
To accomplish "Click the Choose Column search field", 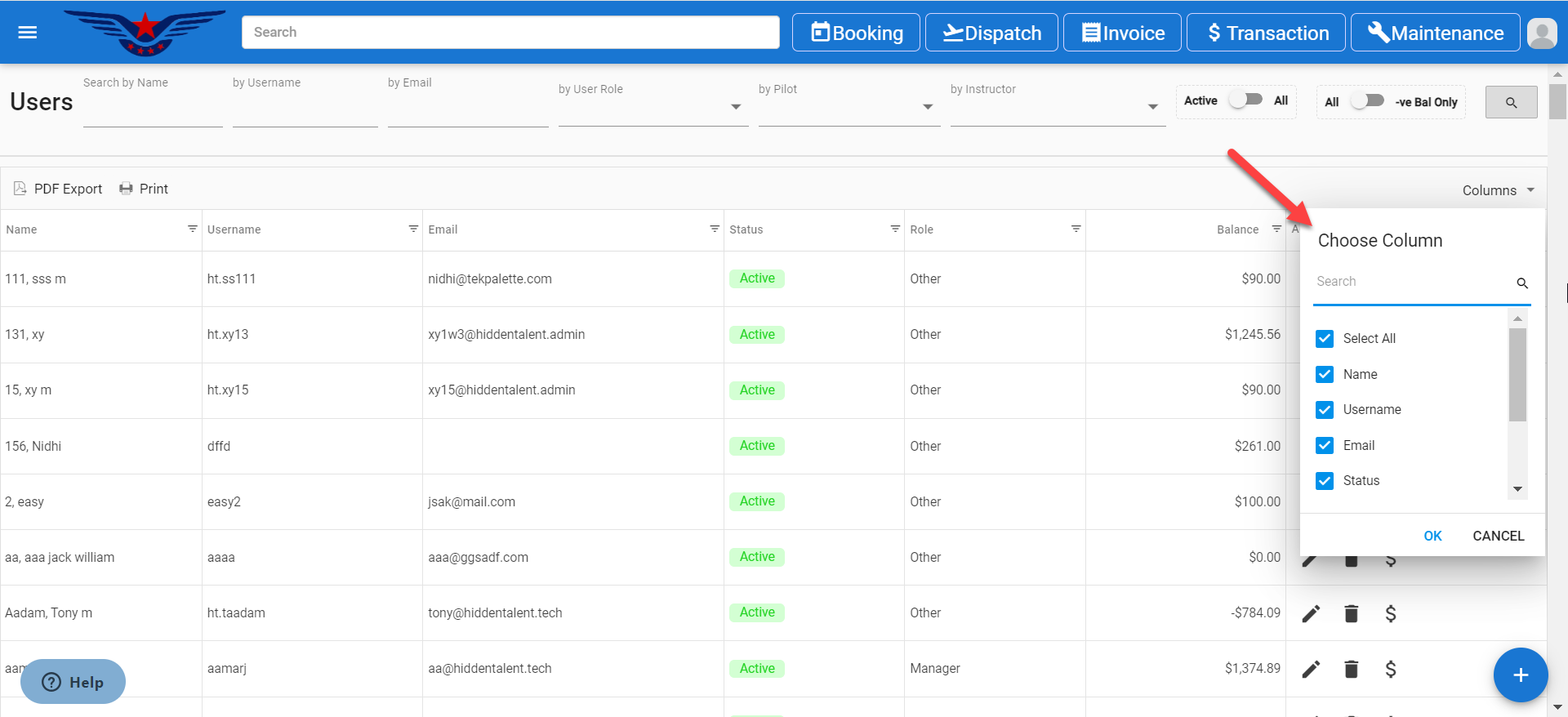I will click(1413, 282).
